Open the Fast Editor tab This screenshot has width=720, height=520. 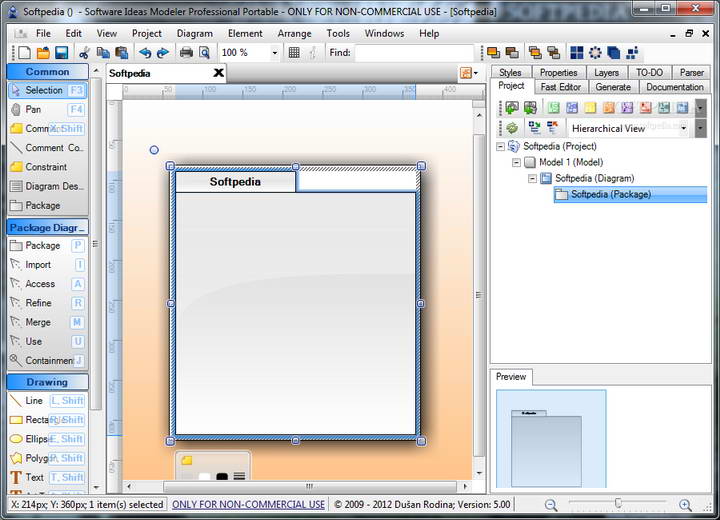coord(561,87)
